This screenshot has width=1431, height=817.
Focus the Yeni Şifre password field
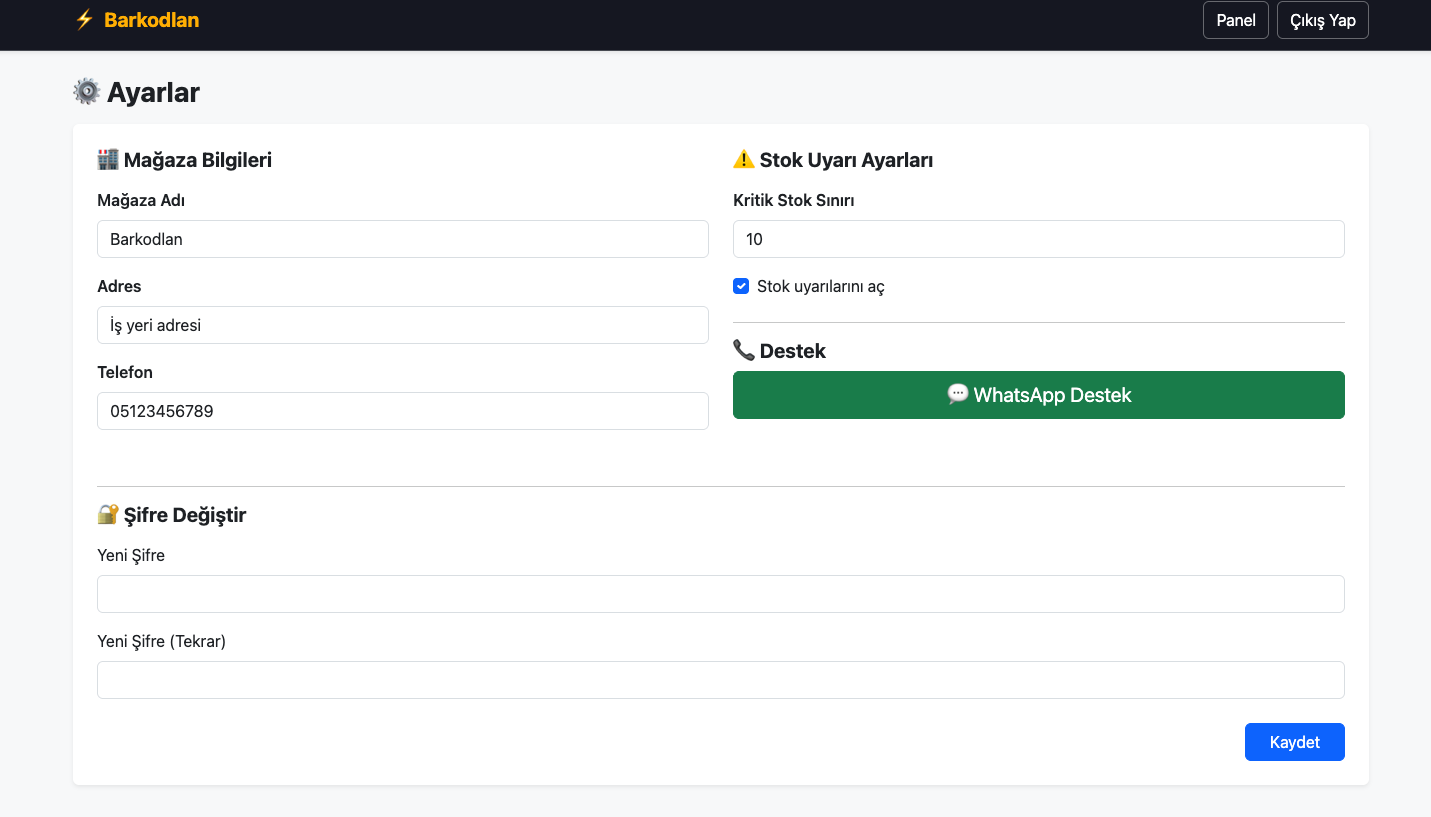click(720, 594)
